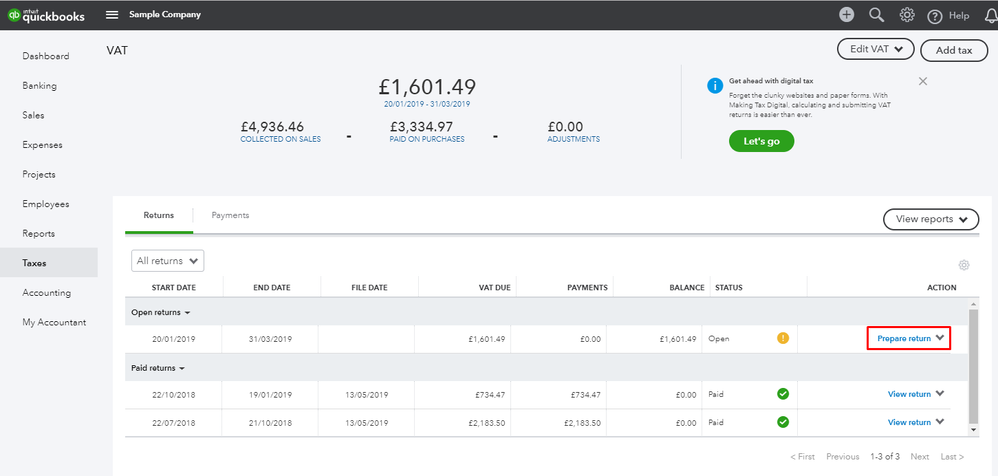This screenshot has width=998, height=476.
Task: Expand the View reports dropdown
Action: point(930,219)
